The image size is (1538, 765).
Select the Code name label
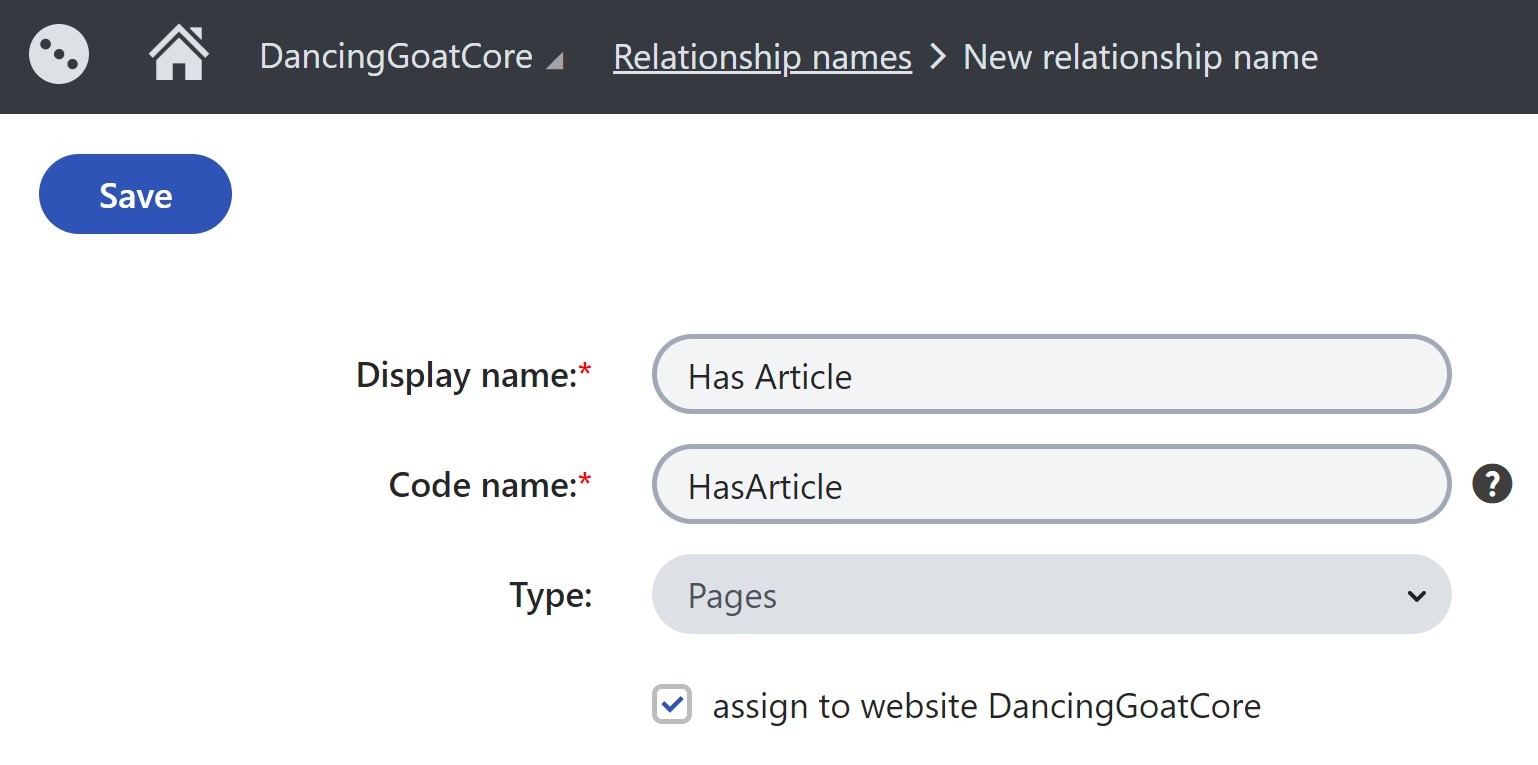pos(490,485)
